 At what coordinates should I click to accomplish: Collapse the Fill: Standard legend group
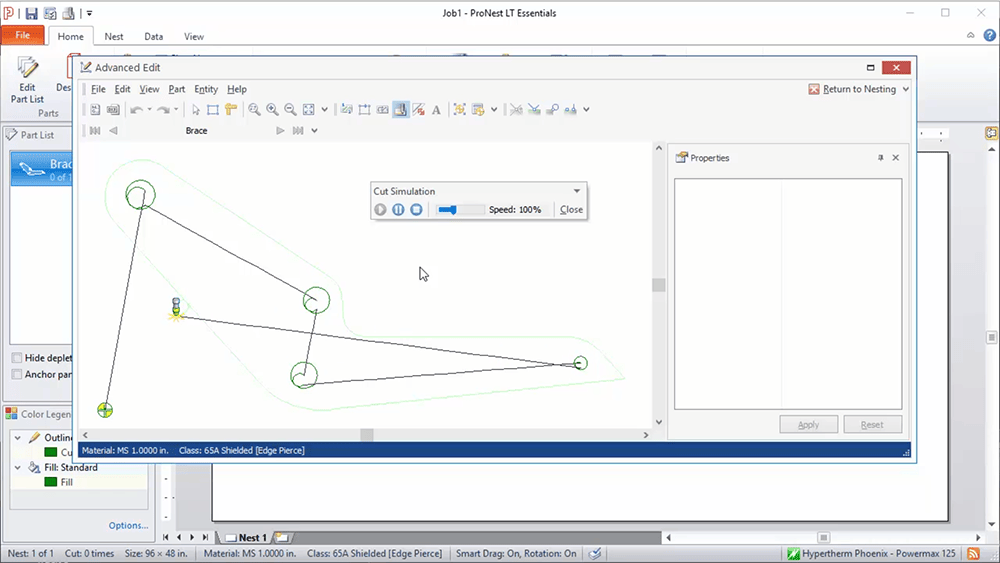click(x=18, y=467)
